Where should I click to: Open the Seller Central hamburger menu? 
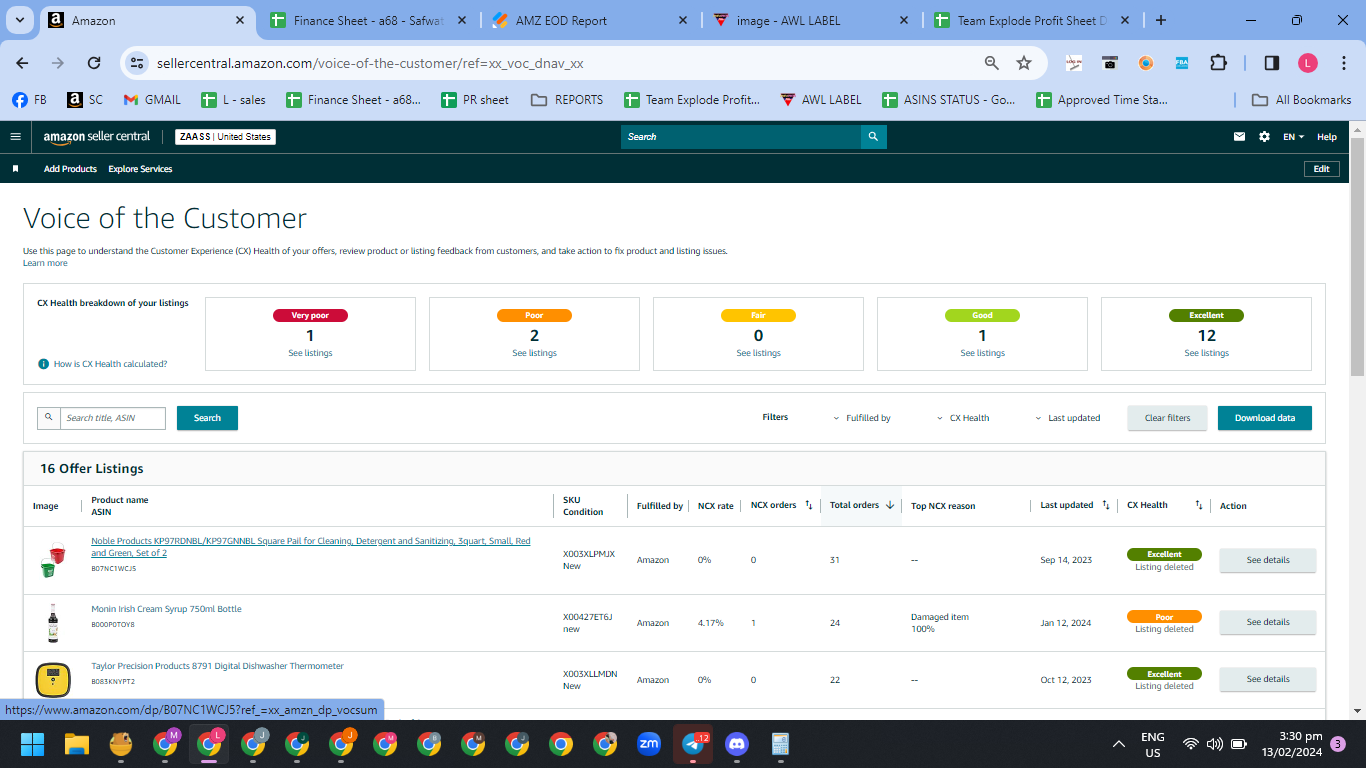[15, 137]
